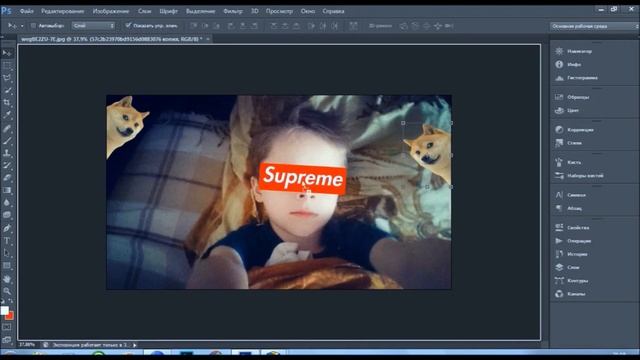This screenshot has height=360, width=640.
Task: Select the Hand tool
Action: 7,279
